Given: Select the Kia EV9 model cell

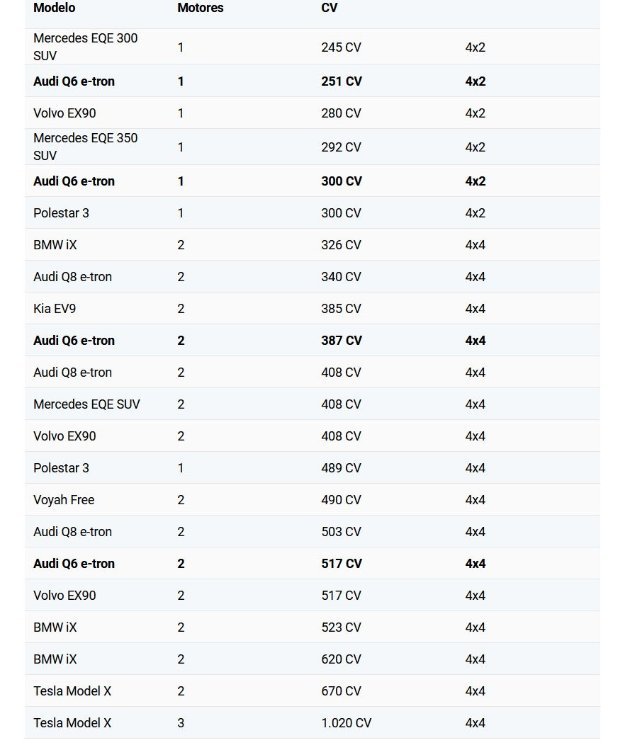Looking at the screenshot, I should [55, 309].
